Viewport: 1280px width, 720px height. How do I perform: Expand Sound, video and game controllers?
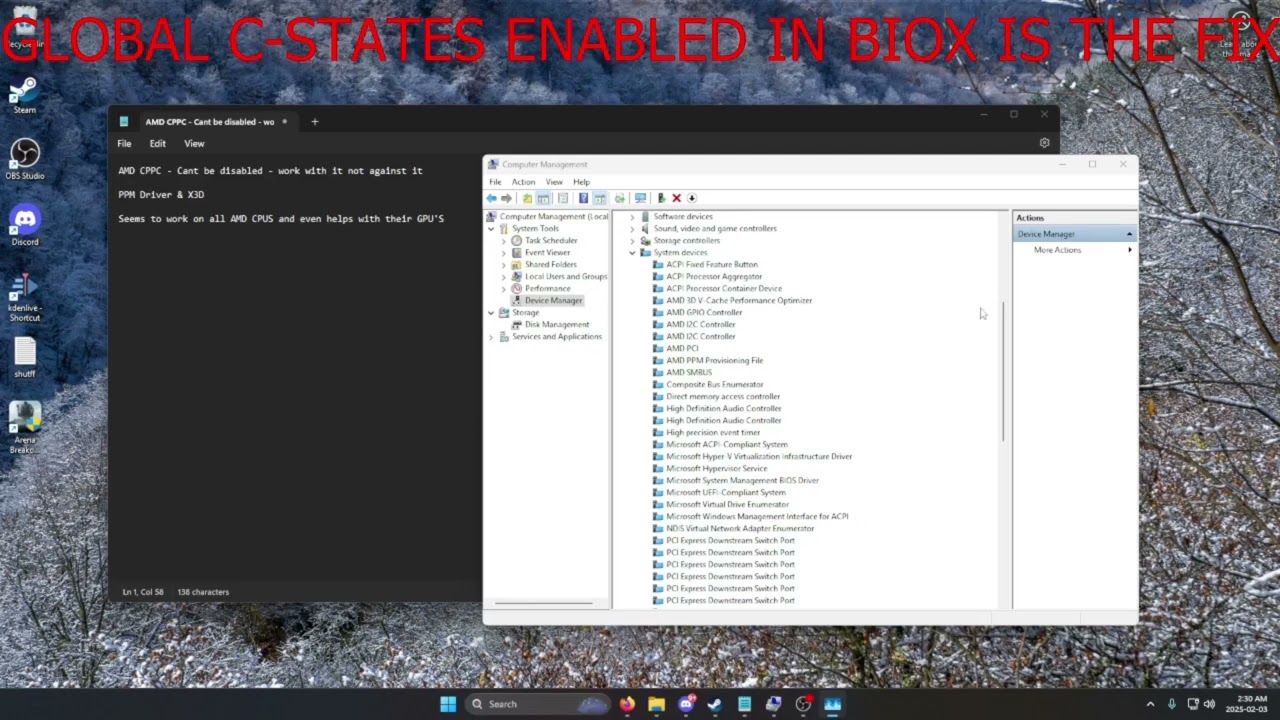pyautogui.click(x=632, y=229)
